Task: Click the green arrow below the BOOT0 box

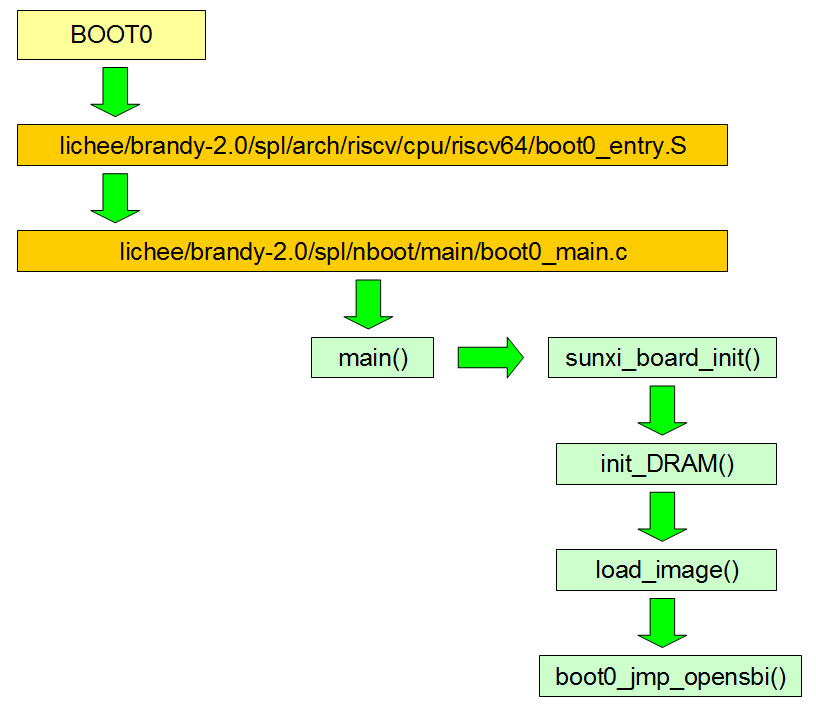Action: point(115,91)
